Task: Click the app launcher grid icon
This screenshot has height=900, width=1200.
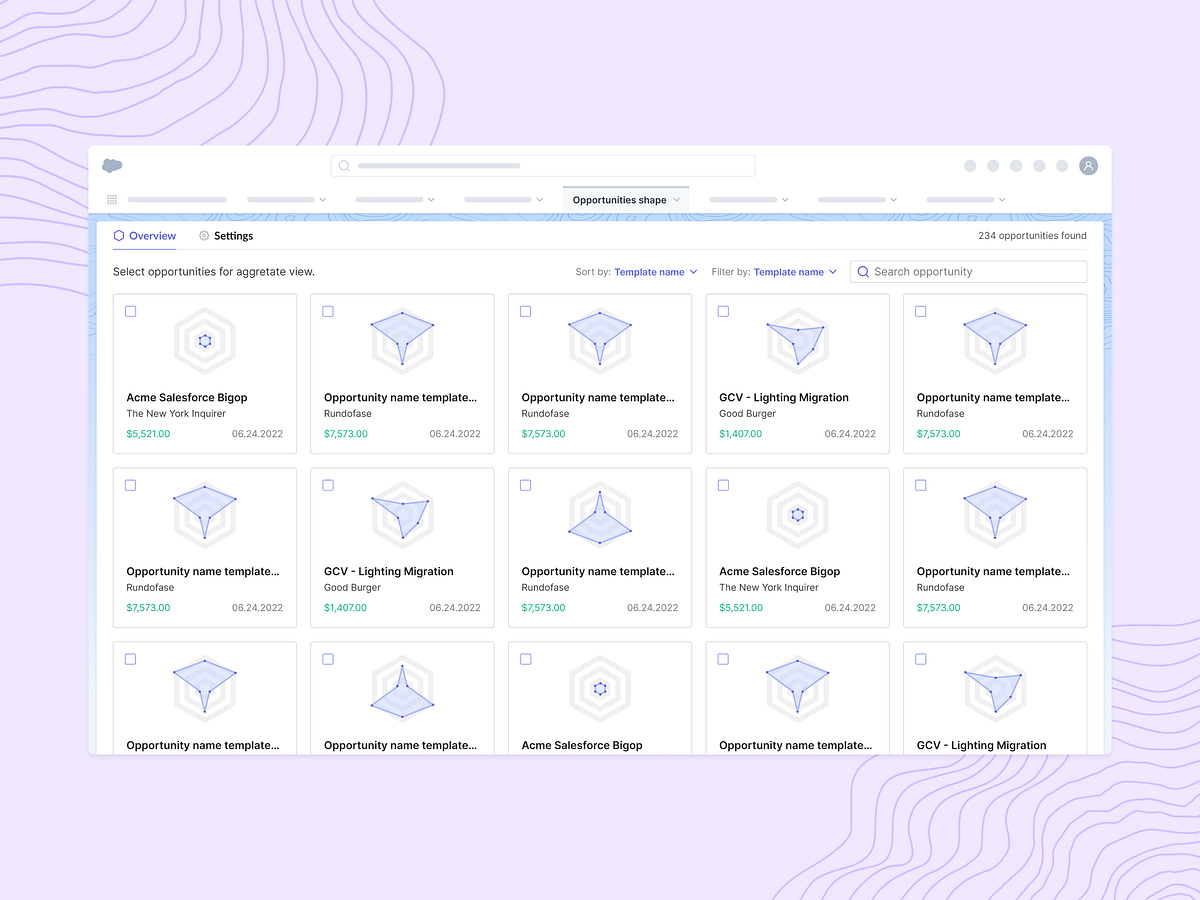Action: click(x=112, y=199)
